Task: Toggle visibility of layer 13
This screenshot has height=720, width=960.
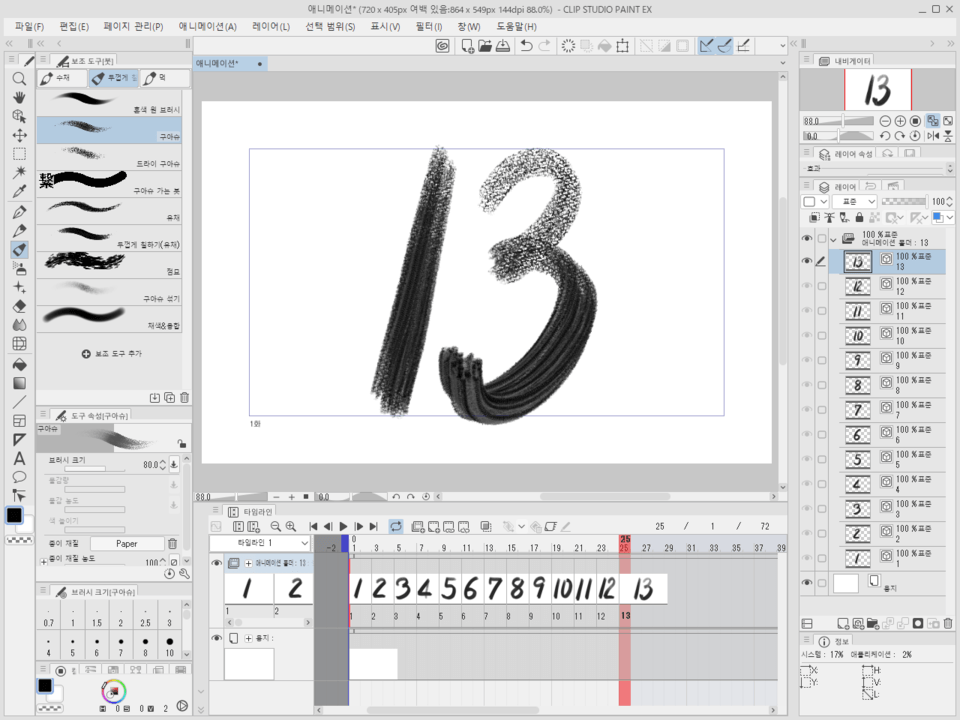Action: tap(807, 261)
